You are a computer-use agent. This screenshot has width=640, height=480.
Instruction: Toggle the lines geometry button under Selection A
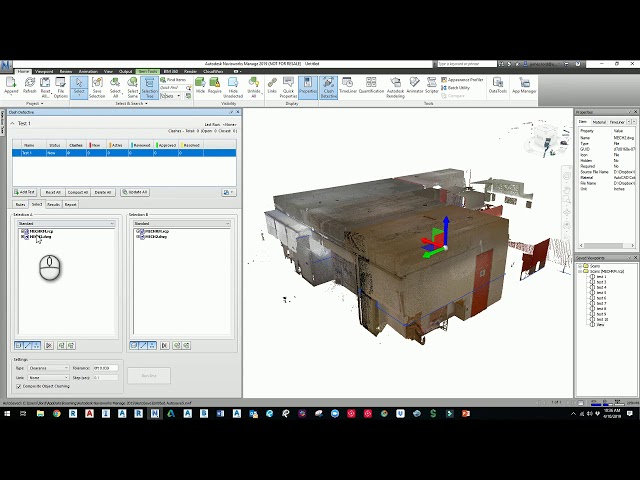pos(28,346)
